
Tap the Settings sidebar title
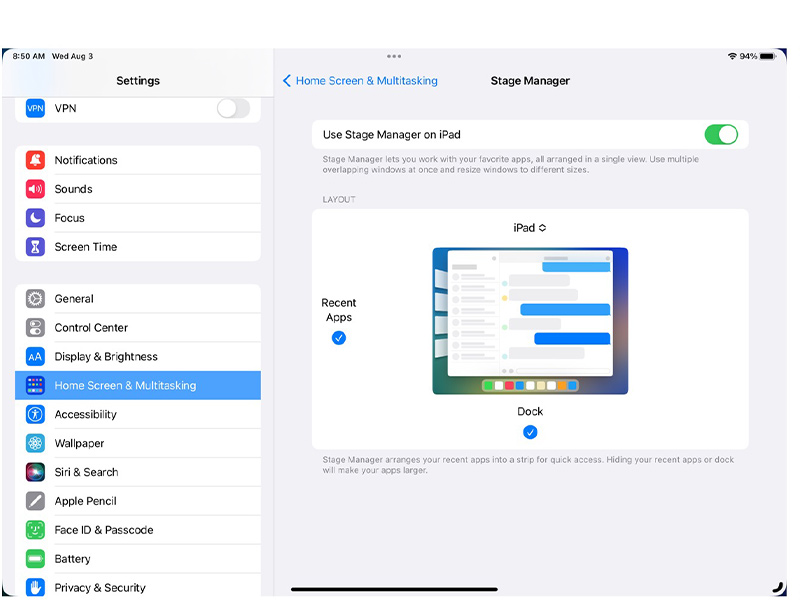138,81
